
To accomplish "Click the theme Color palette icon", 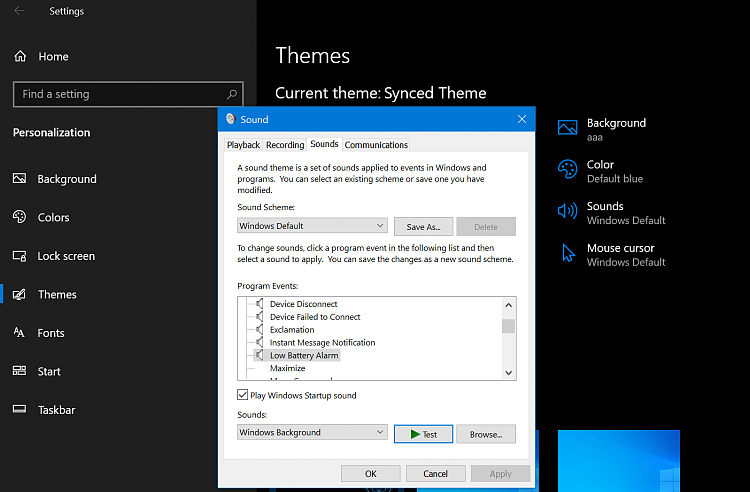I will [567, 169].
